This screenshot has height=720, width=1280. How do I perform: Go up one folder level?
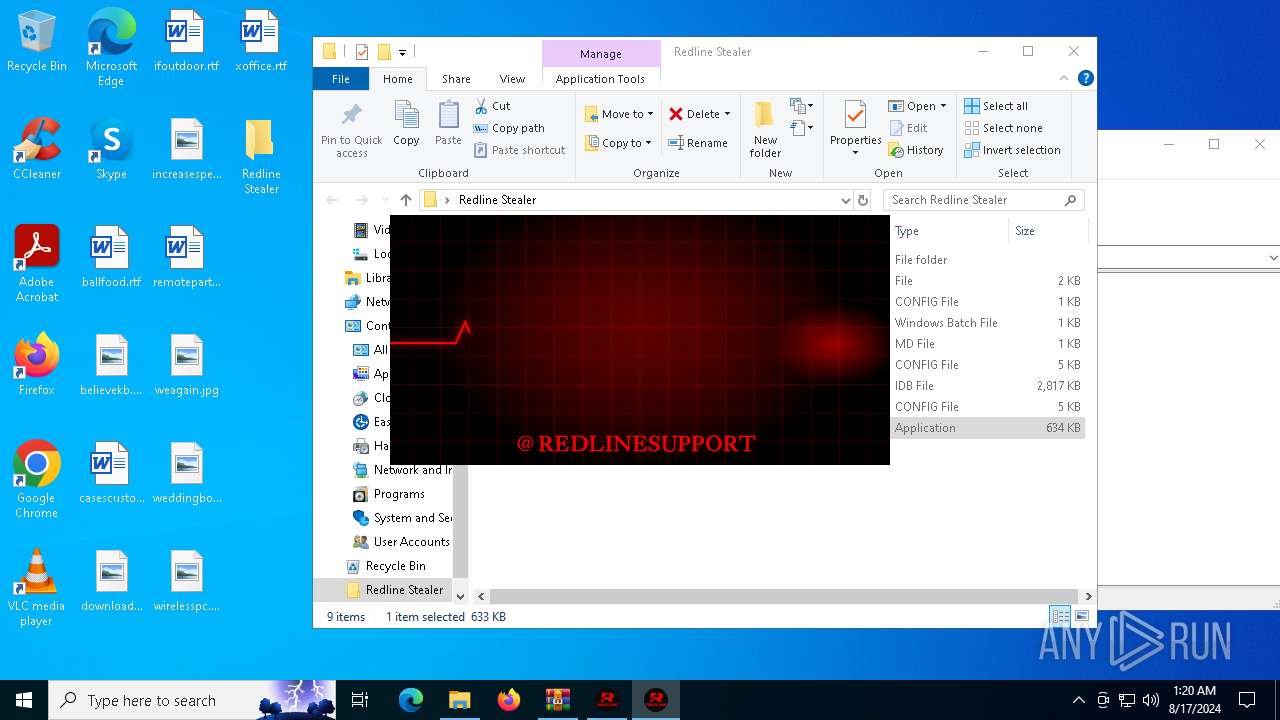coord(406,200)
